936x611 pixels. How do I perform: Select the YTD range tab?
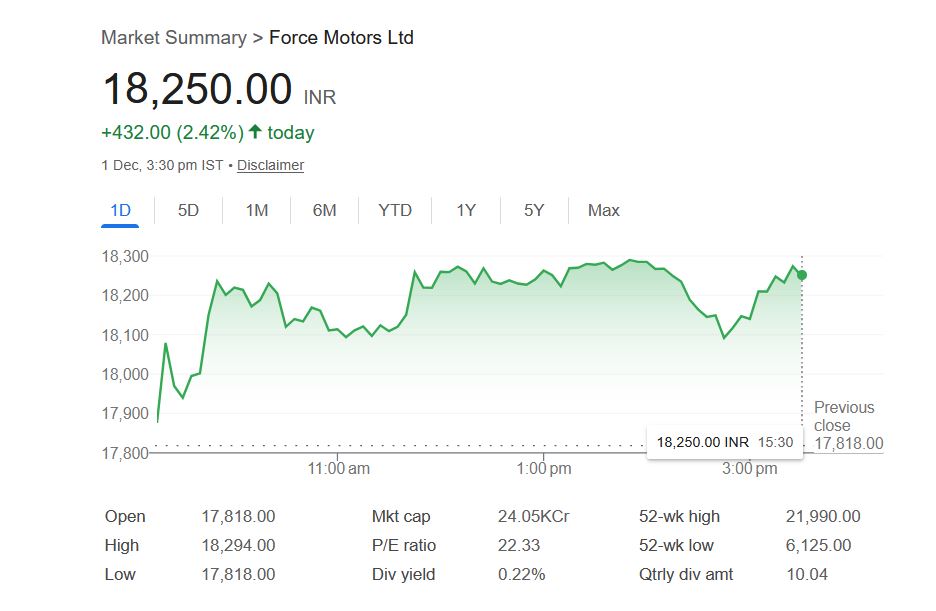coord(395,210)
